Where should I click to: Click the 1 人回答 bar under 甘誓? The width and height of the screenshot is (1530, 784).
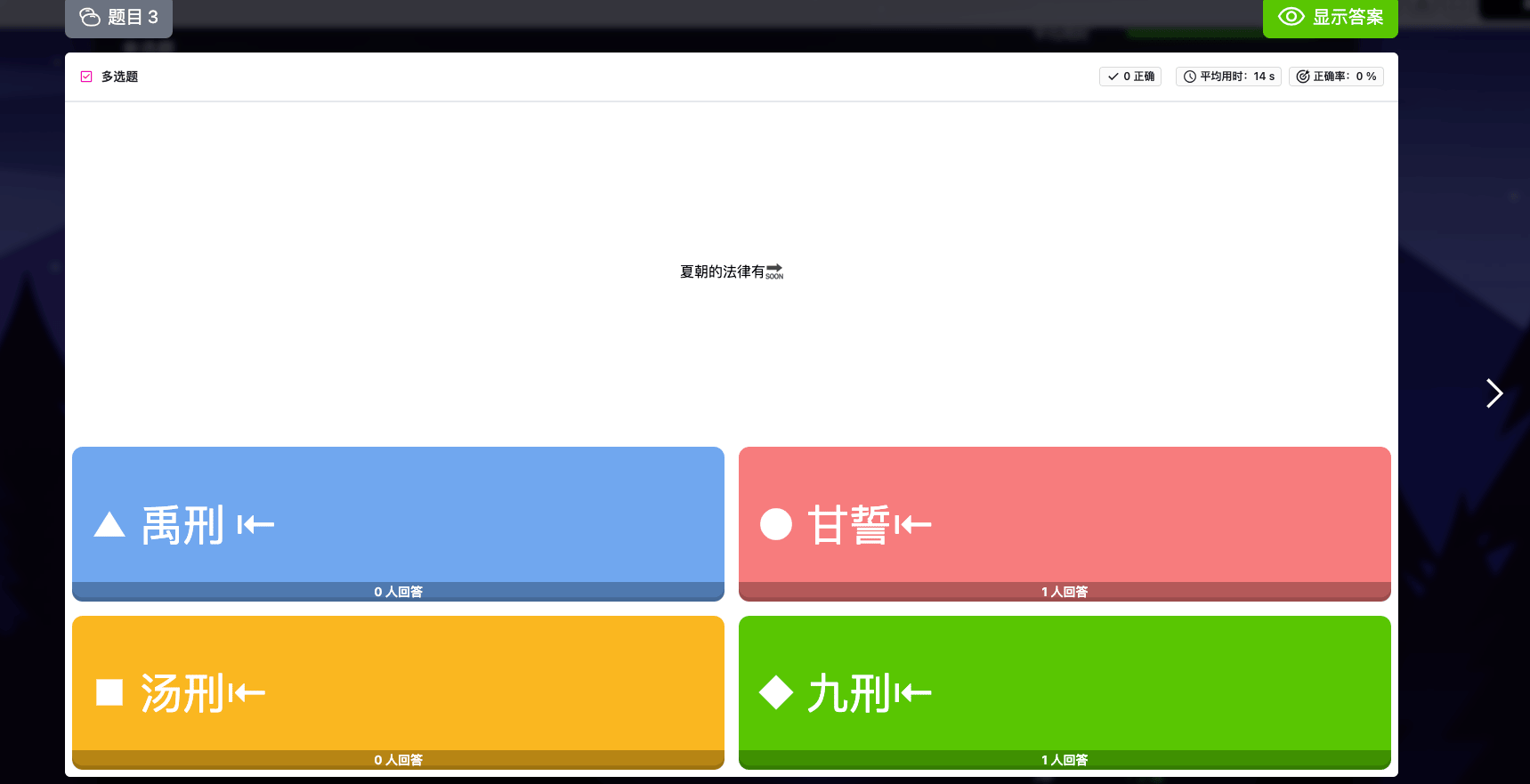point(1065,592)
